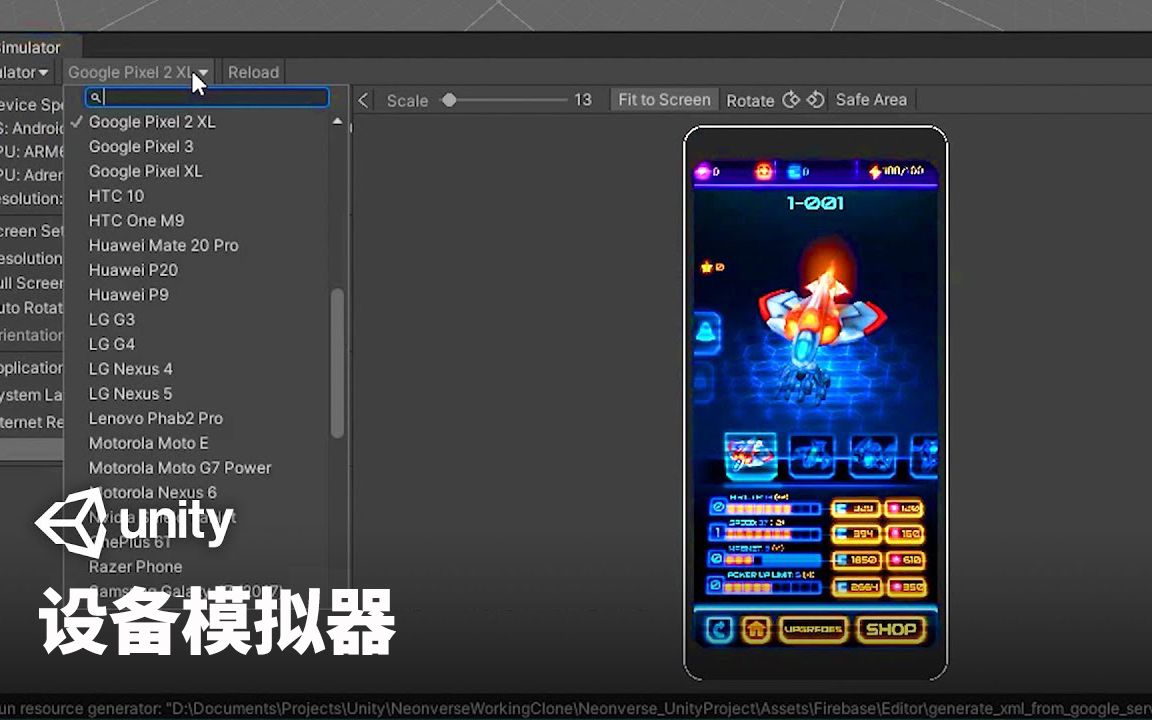Tap the back arrow icon in game preview

(x=719, y=629)
